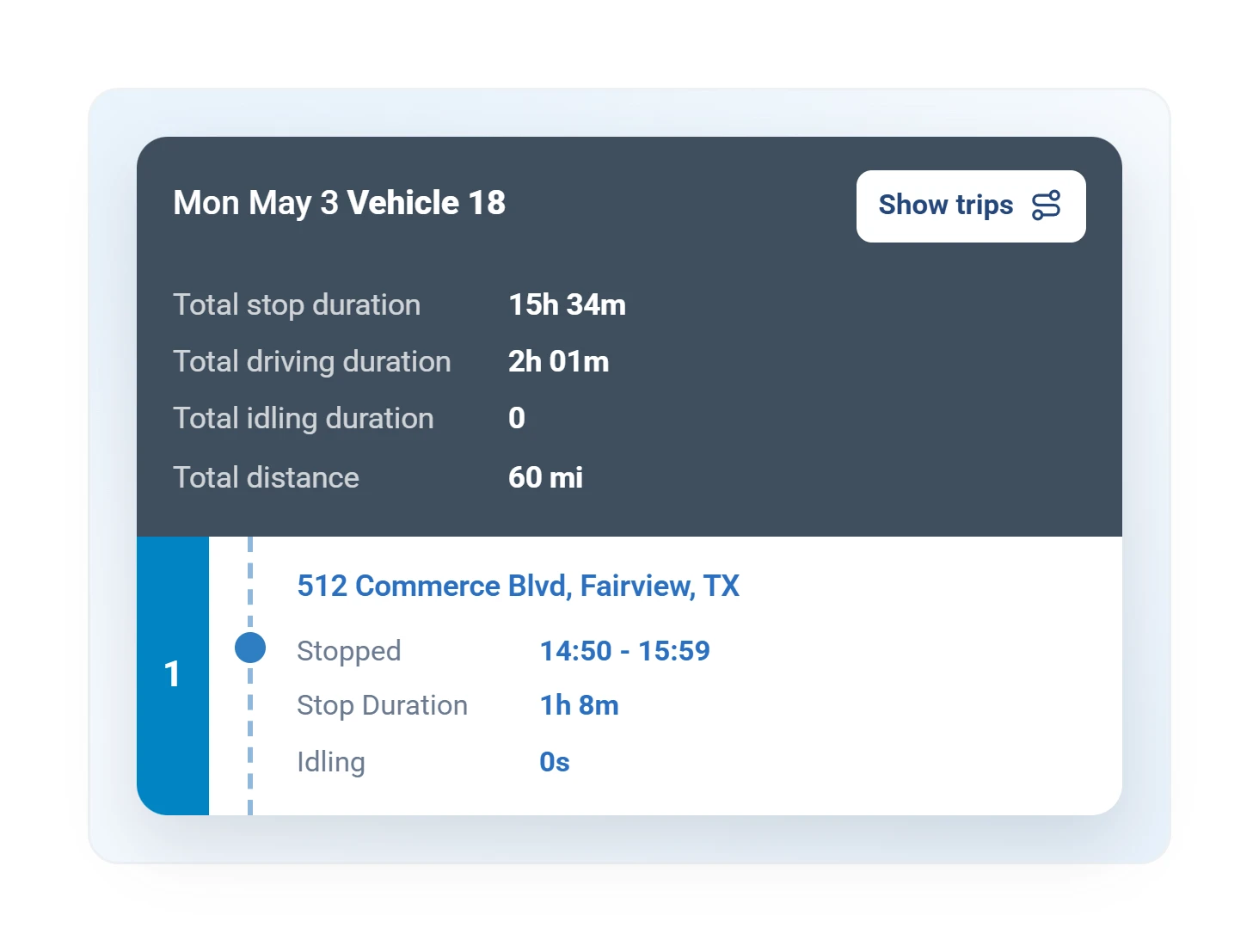Viewport: 1259px width, 952px height.
Task: Click the Idling label in stop 1
Action: pos(330,762)
